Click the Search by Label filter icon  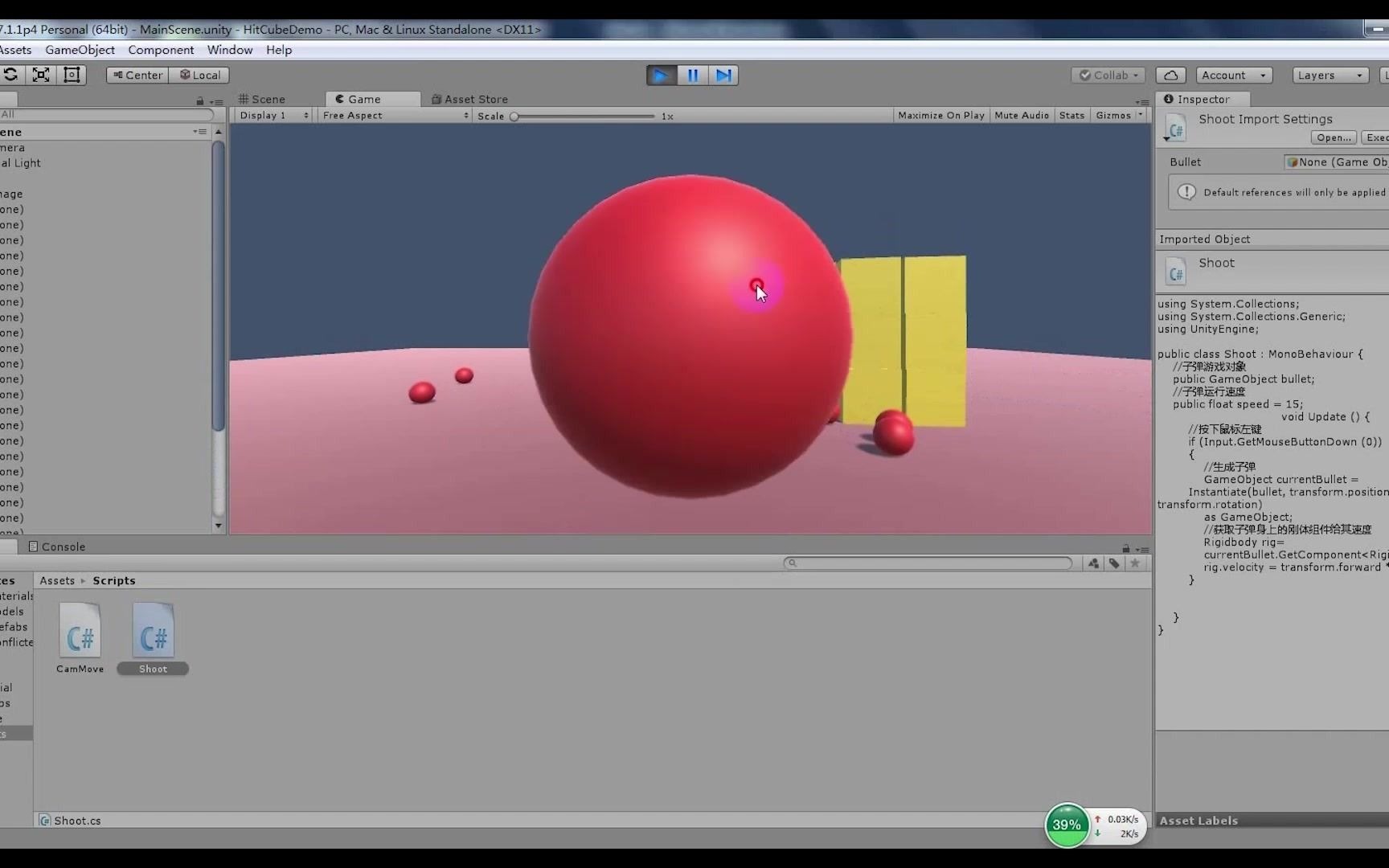point(1114,563)
